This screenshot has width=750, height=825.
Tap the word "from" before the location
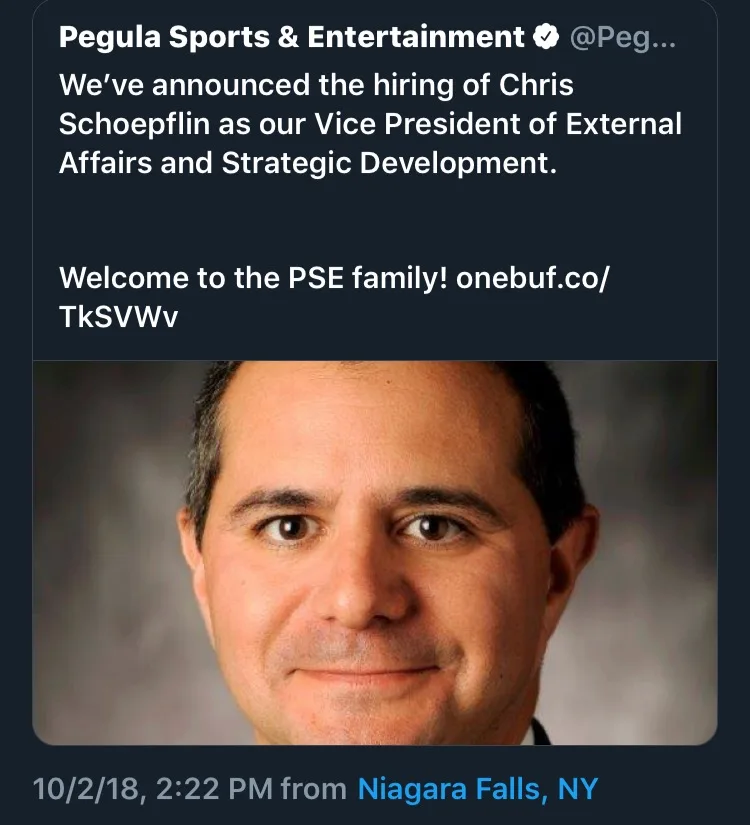(x=314, y=789)
